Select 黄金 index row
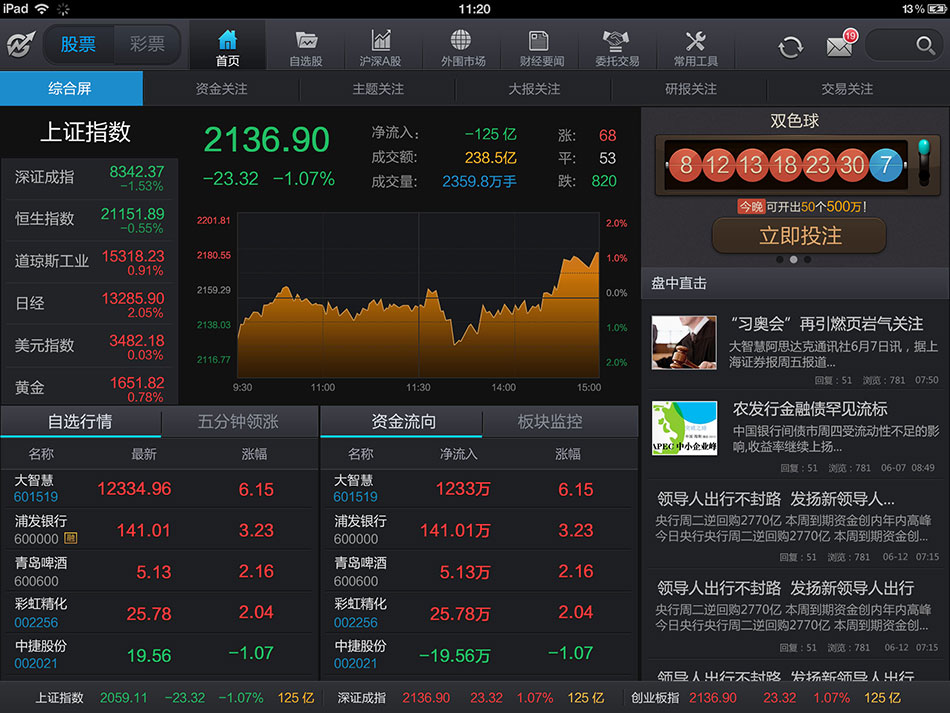950x713 pixels. click(89, 388)
